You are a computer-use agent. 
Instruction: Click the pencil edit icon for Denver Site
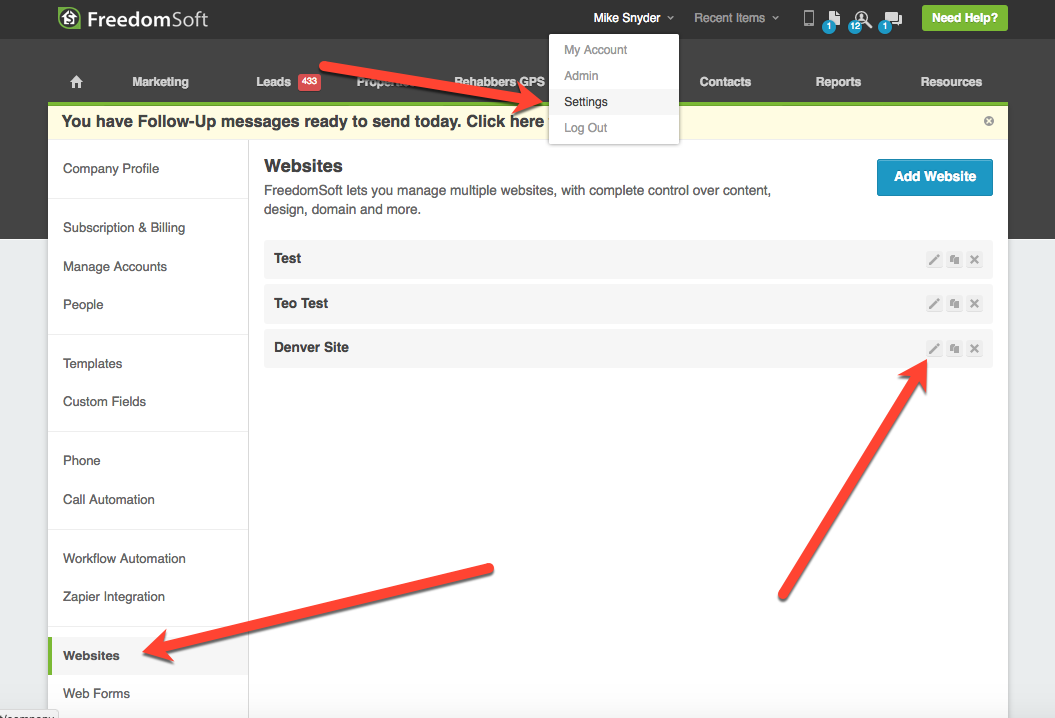934,348
